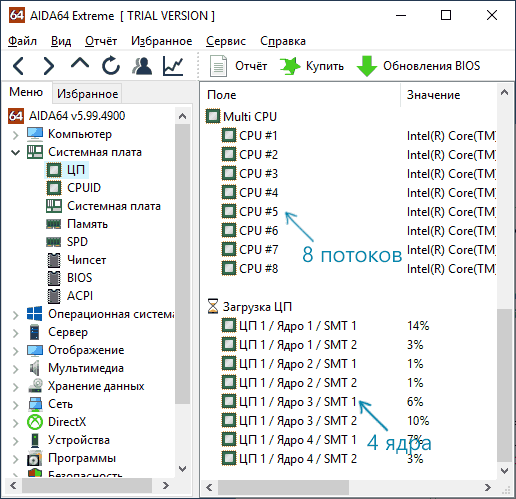Open the Сервис menu
The width and height of the screenshot is (516, 499).
click(226, 41)
